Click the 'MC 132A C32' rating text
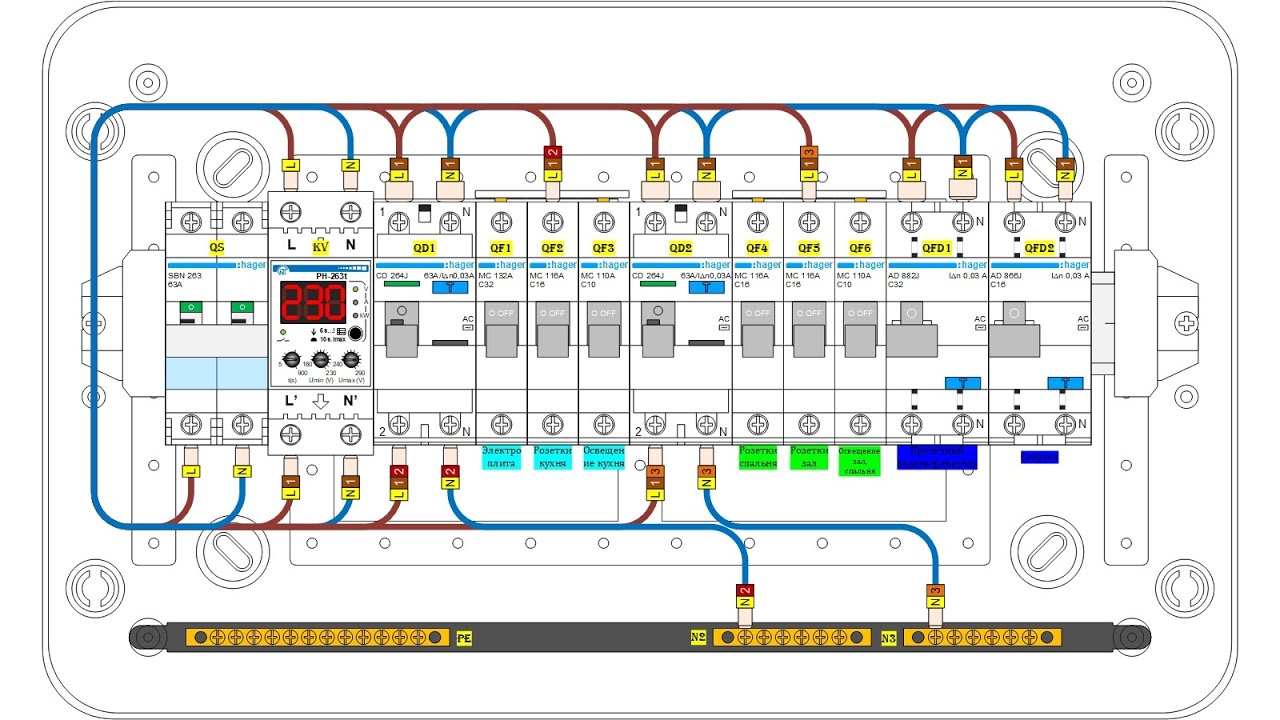Screen dimensions: 1280x720 tap(497, 280)
